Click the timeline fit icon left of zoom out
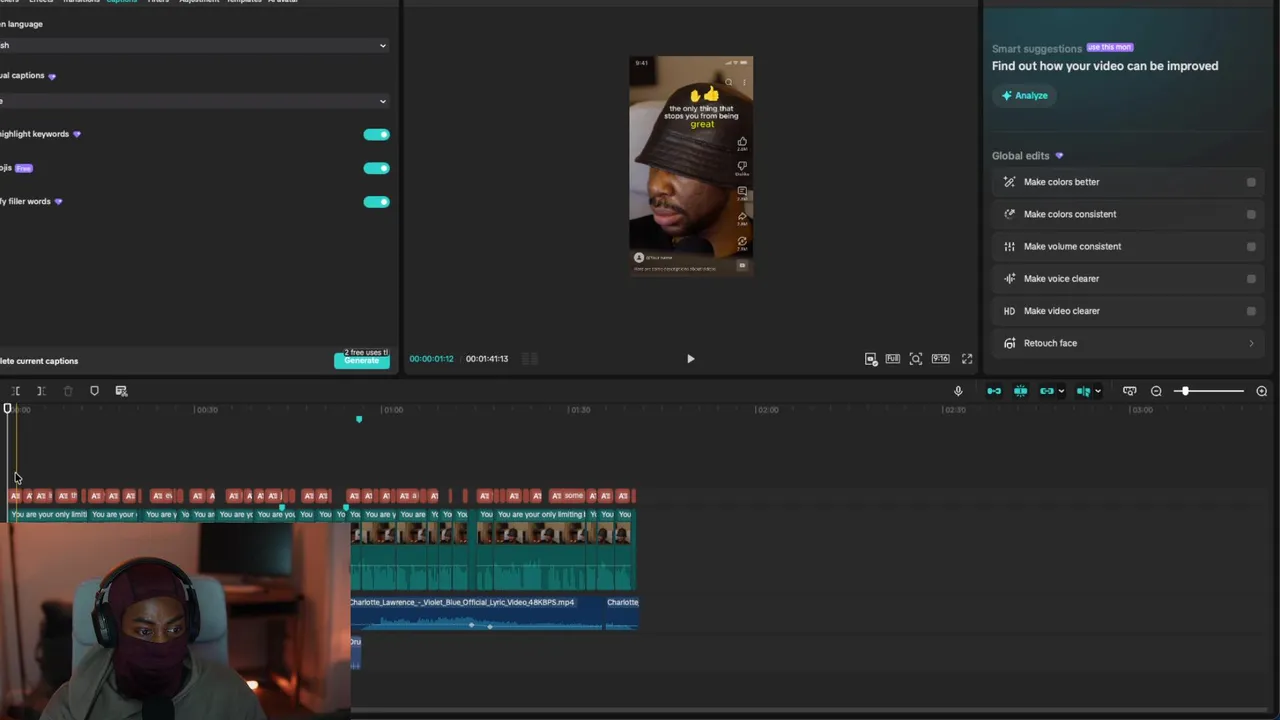1280x720 pixels. [1129, 391]
